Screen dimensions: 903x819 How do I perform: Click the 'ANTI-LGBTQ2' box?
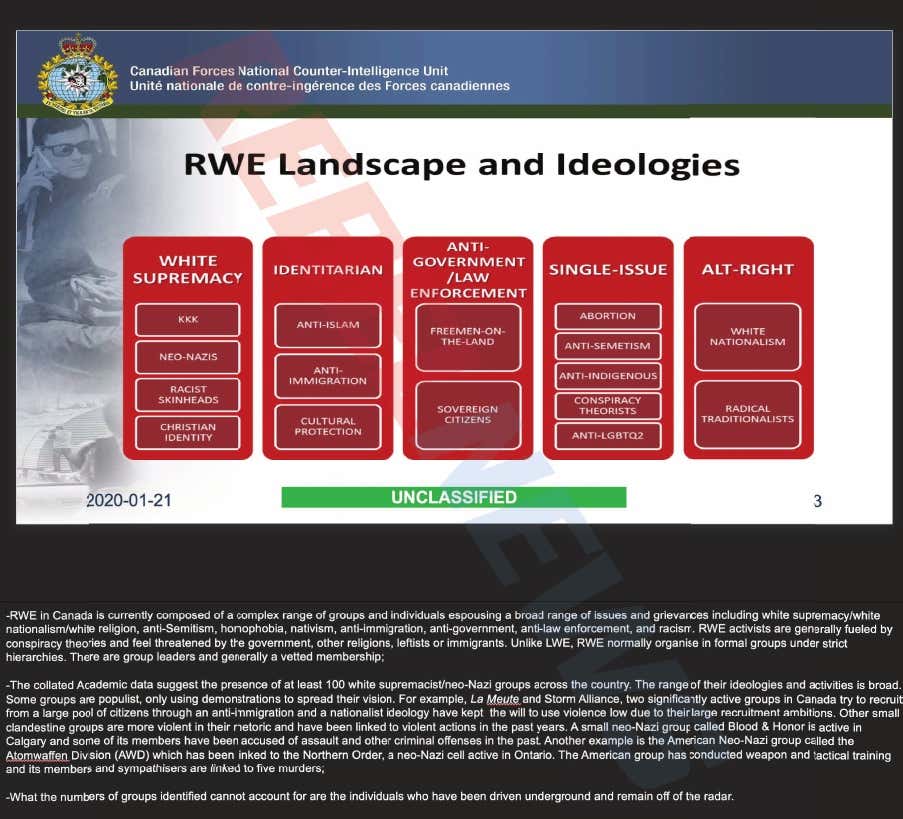point(608,436)
